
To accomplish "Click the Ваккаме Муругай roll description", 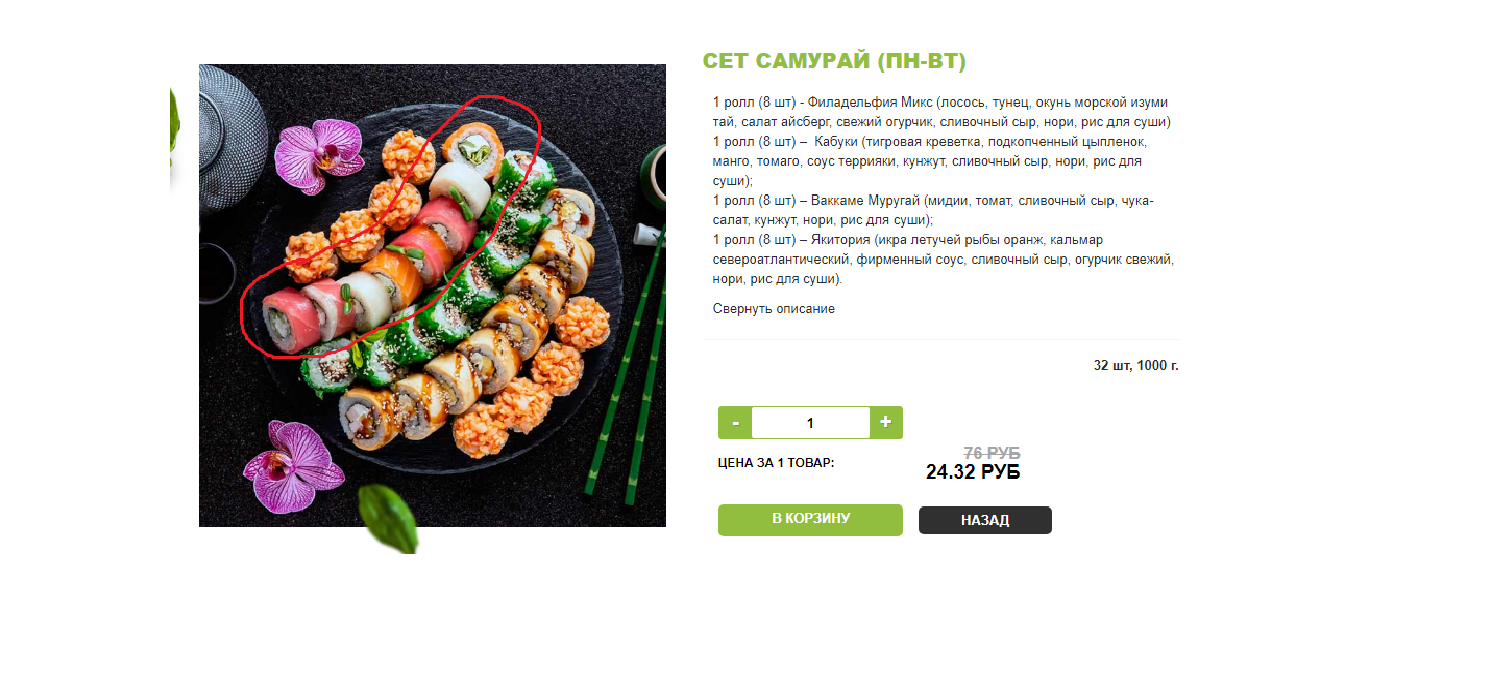I will click(933, 210).
